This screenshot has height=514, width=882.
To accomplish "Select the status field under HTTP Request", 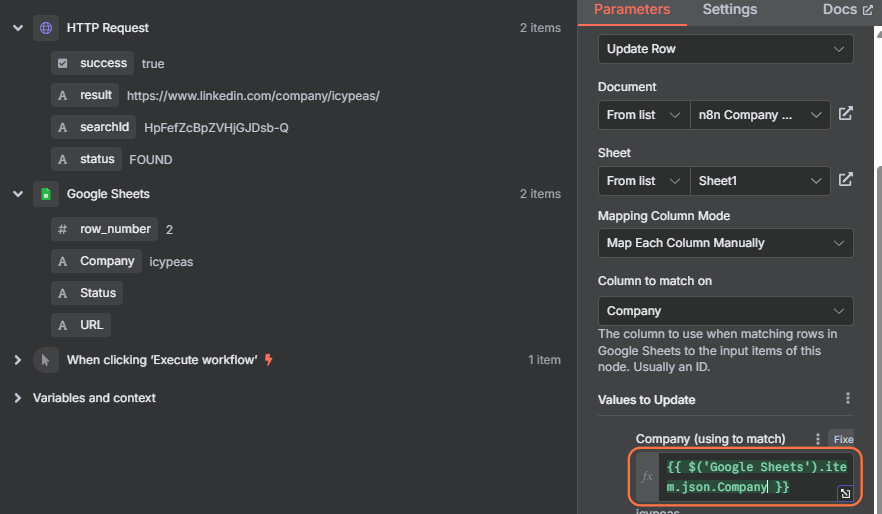I will point(86,159).
